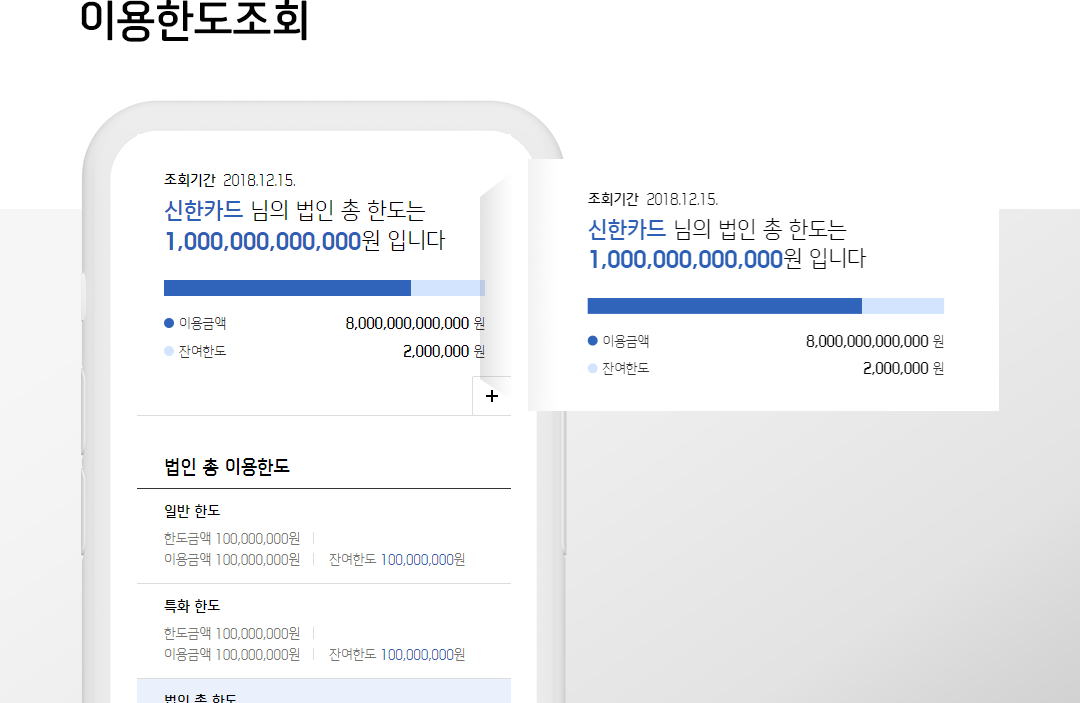This screenshot has width=1080, height=703.
Task: Click the phone's 잔여한도 legend dot
Action: pyautogui.click(x=169, y=351)
